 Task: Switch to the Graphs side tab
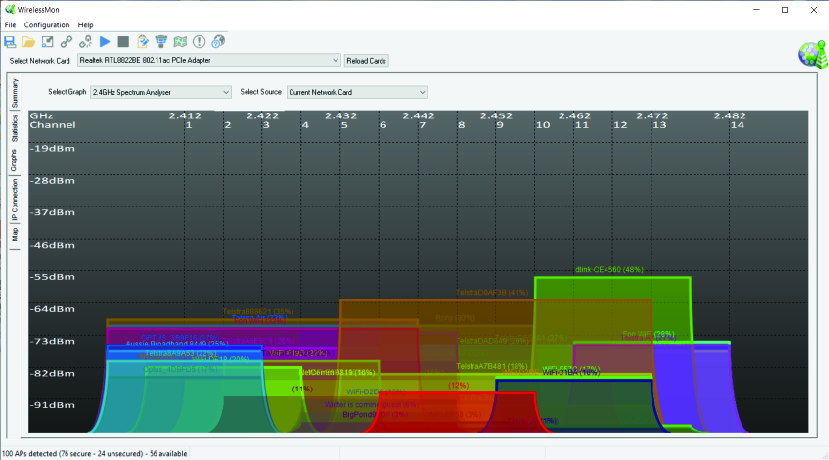[15, 160]
